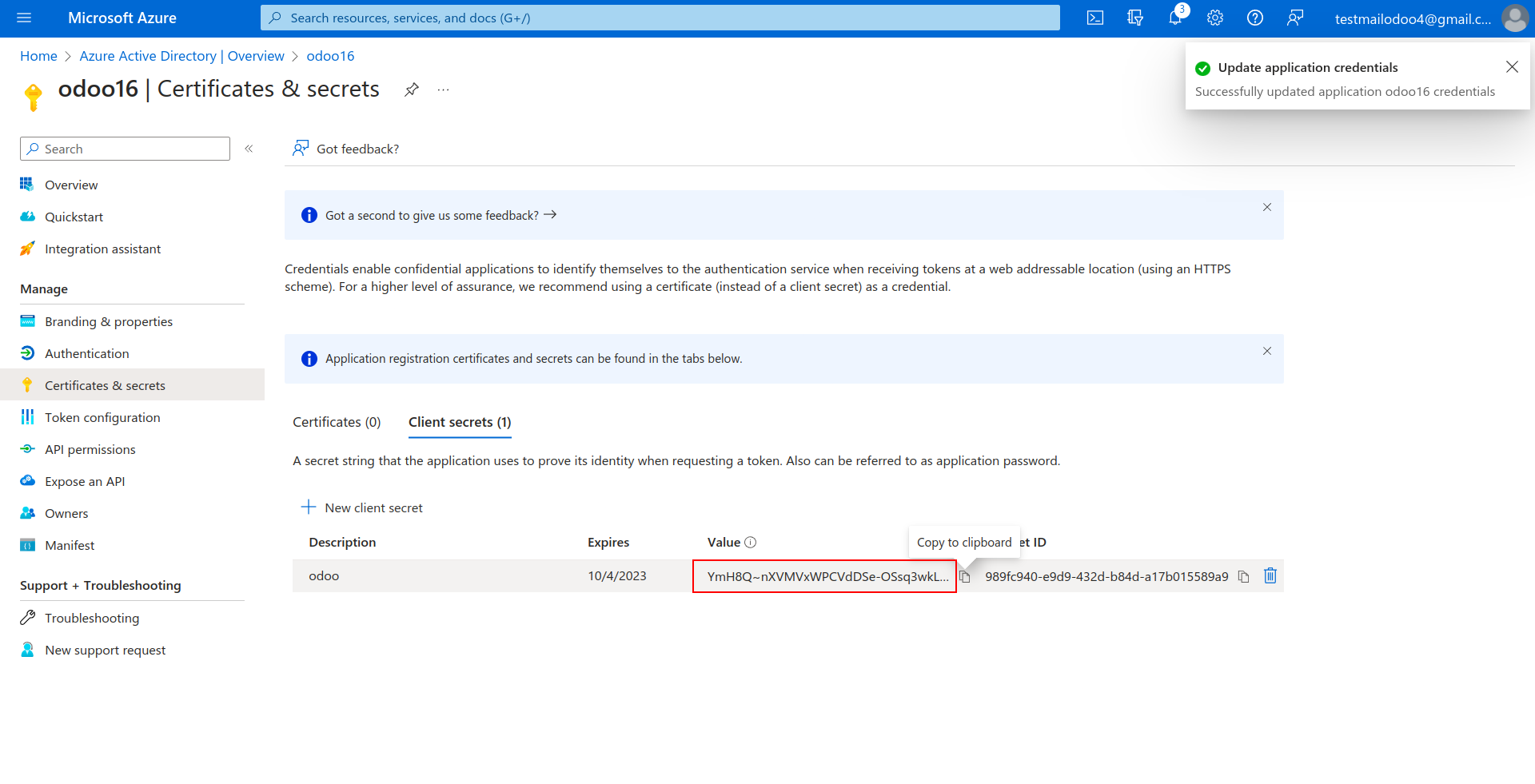Click the Quickstart cloud icon

[x=27, y=217]
